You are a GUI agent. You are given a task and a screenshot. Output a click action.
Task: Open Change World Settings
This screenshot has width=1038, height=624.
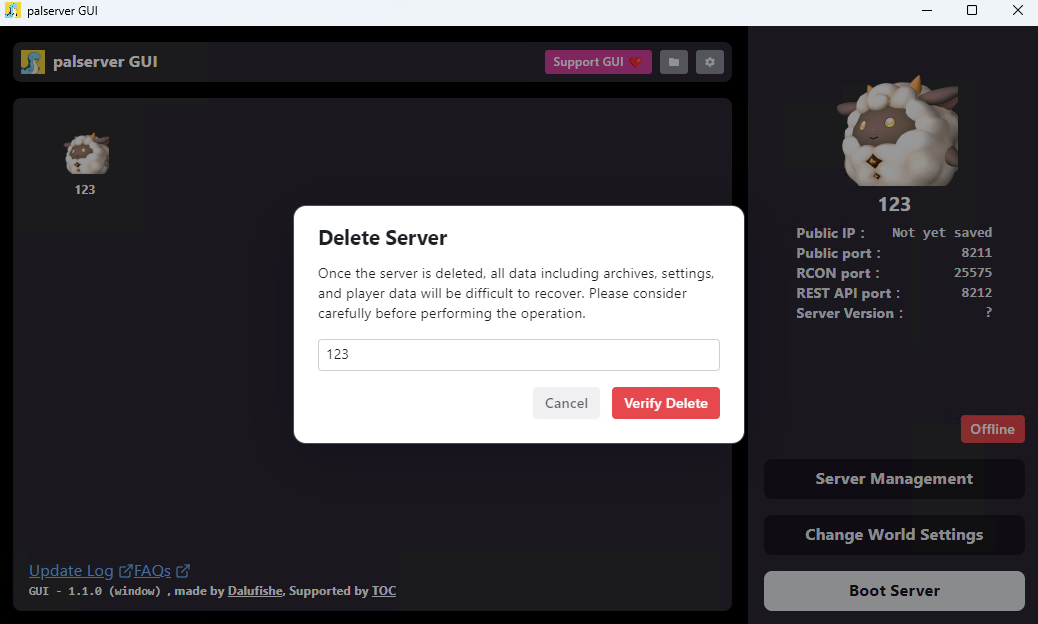pyautogui.click(x=894, y=535)
